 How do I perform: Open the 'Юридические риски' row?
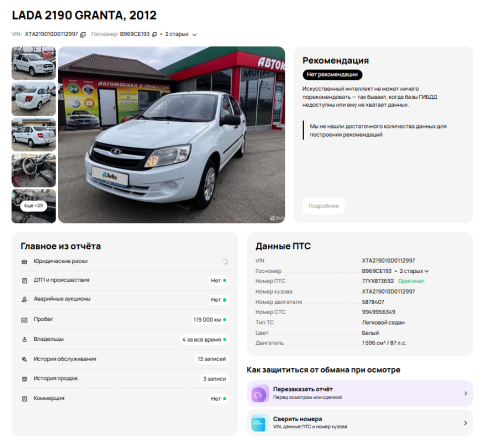tap(125, 262)
